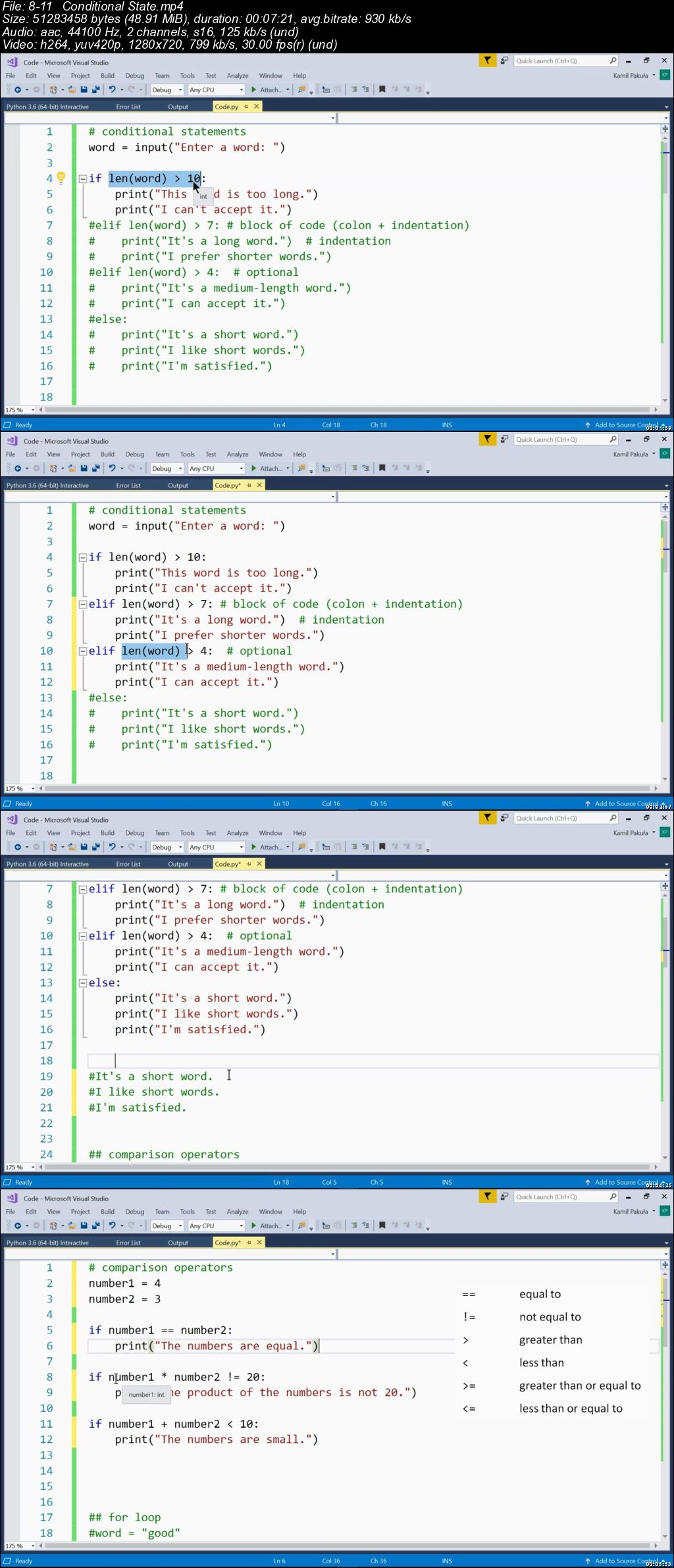Click split editor handle in Ln 4 frame

(665, 128)
